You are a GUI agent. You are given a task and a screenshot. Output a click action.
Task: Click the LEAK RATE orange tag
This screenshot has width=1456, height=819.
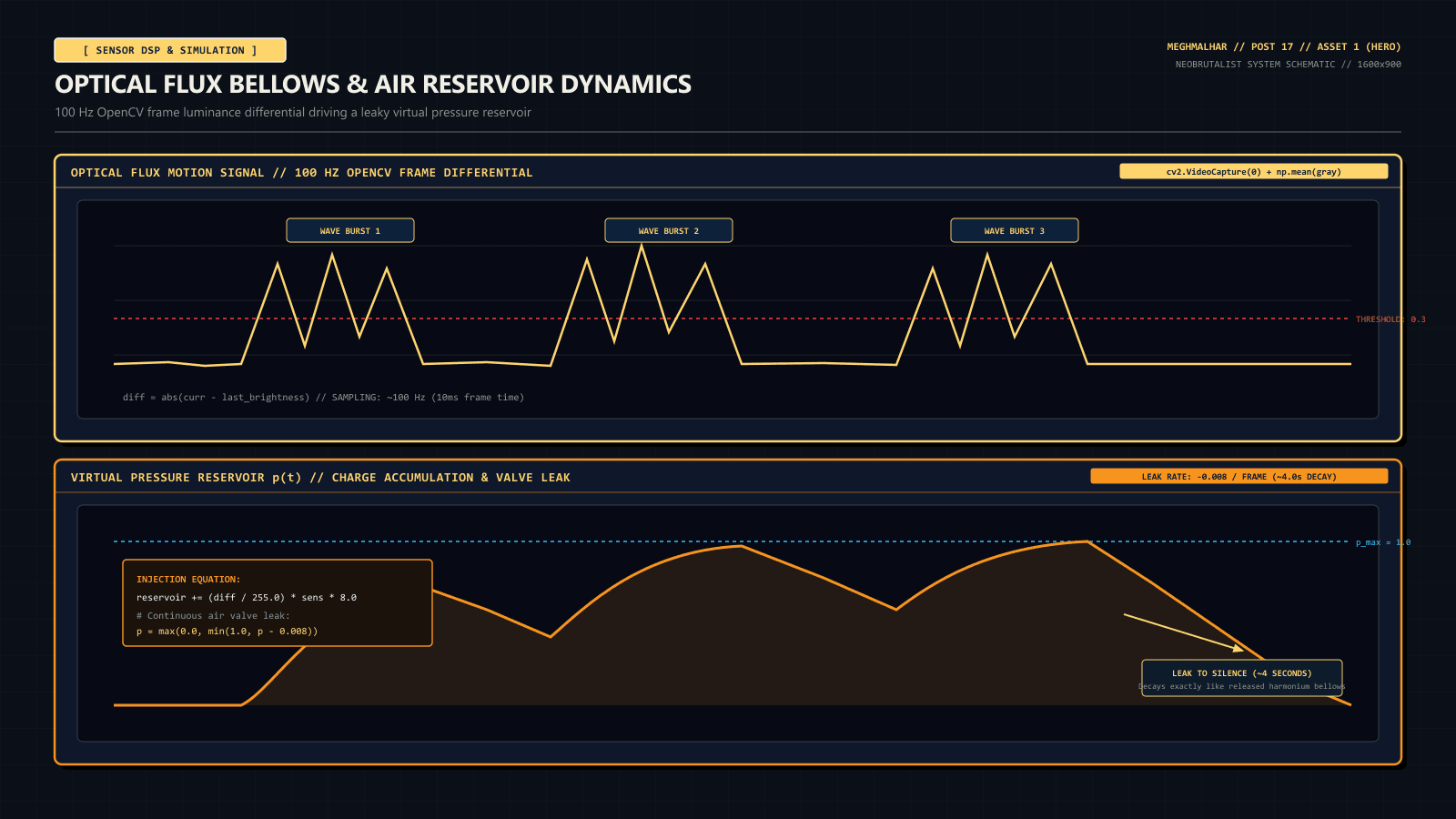coord(1239,476)
